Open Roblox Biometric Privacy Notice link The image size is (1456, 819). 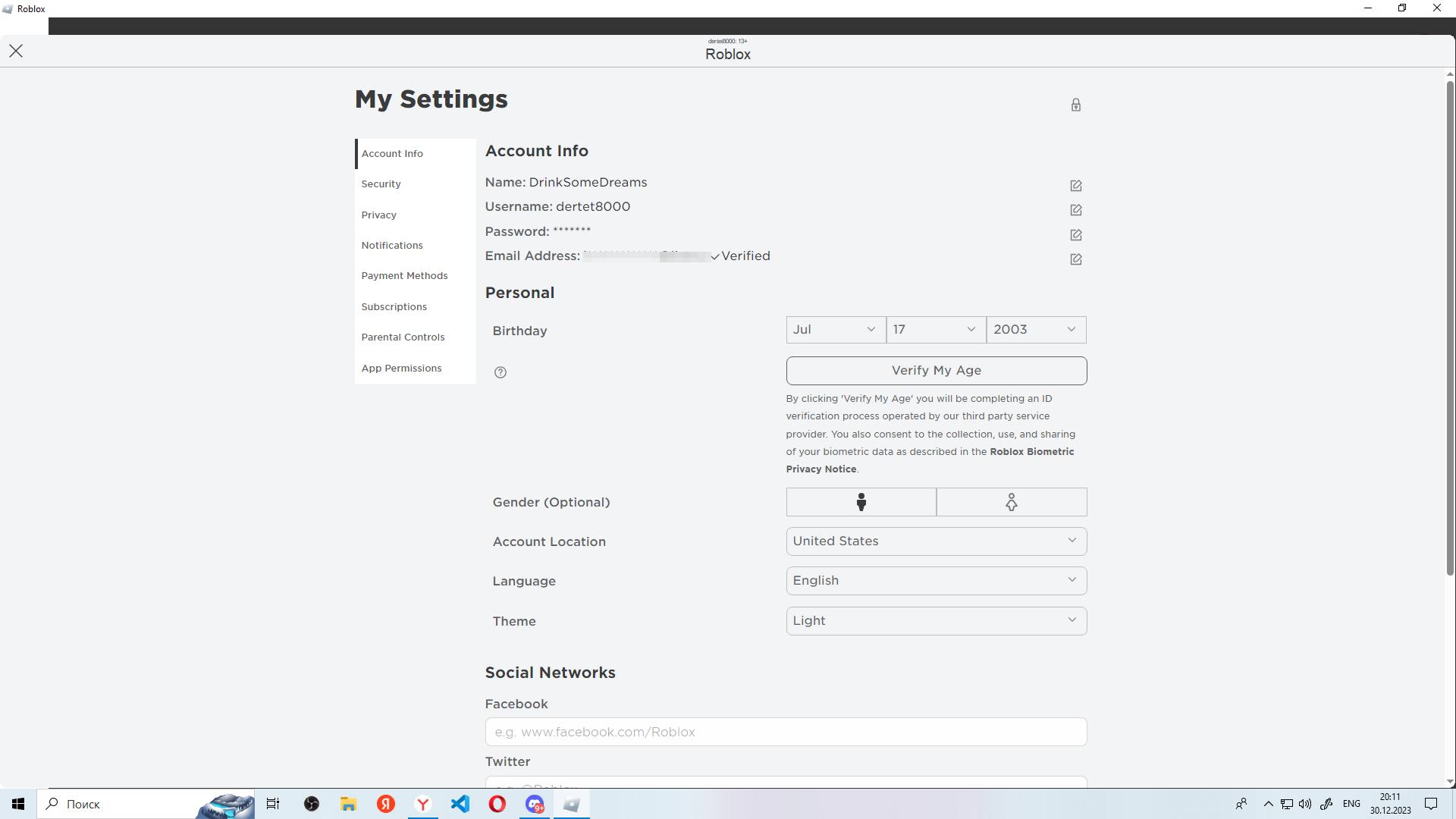pyautogui.click(x=1031, y=452)
